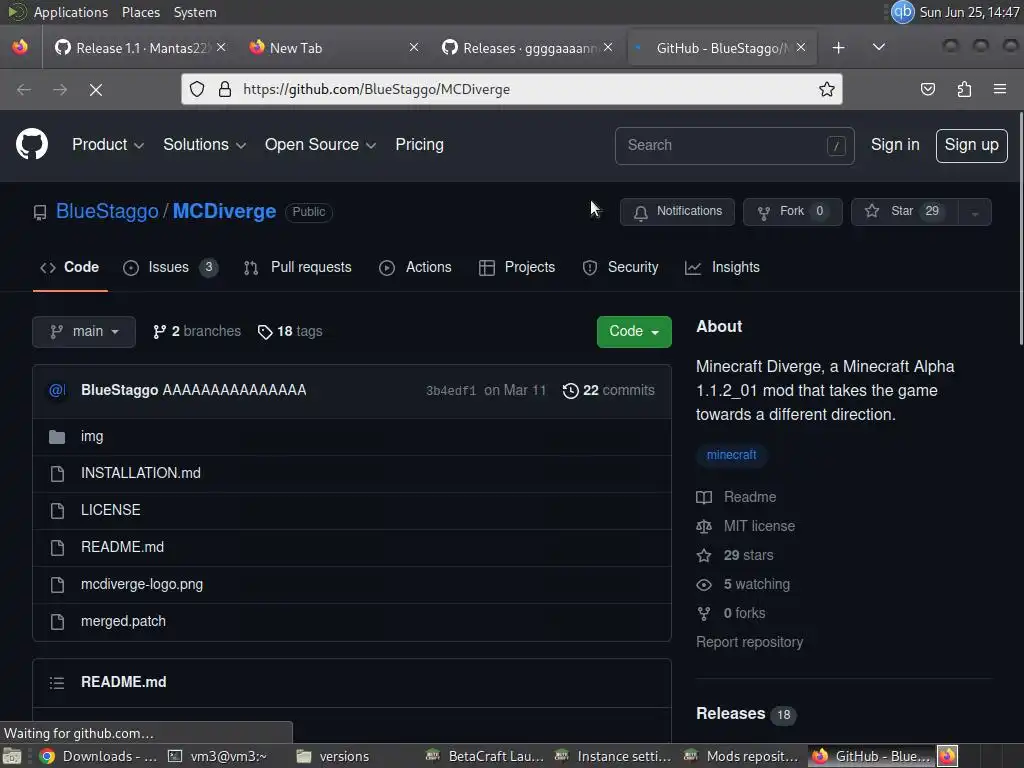Open the Star lists dropdown arrow
This screenshot has height=768, width=1024.
click(974, 212)
